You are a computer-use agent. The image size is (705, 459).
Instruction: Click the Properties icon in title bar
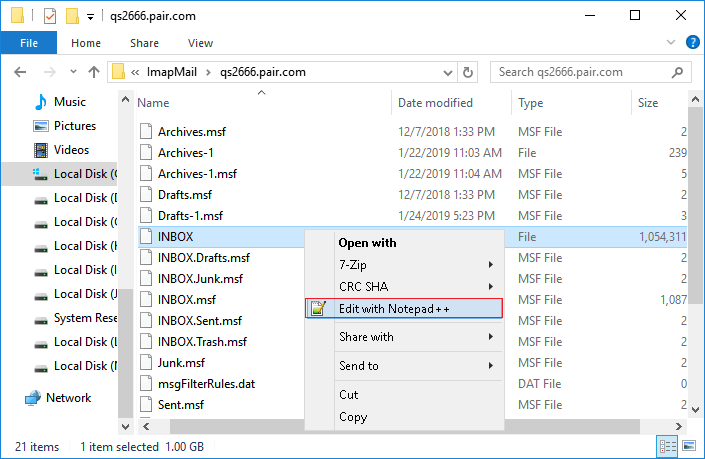(50, 16)
